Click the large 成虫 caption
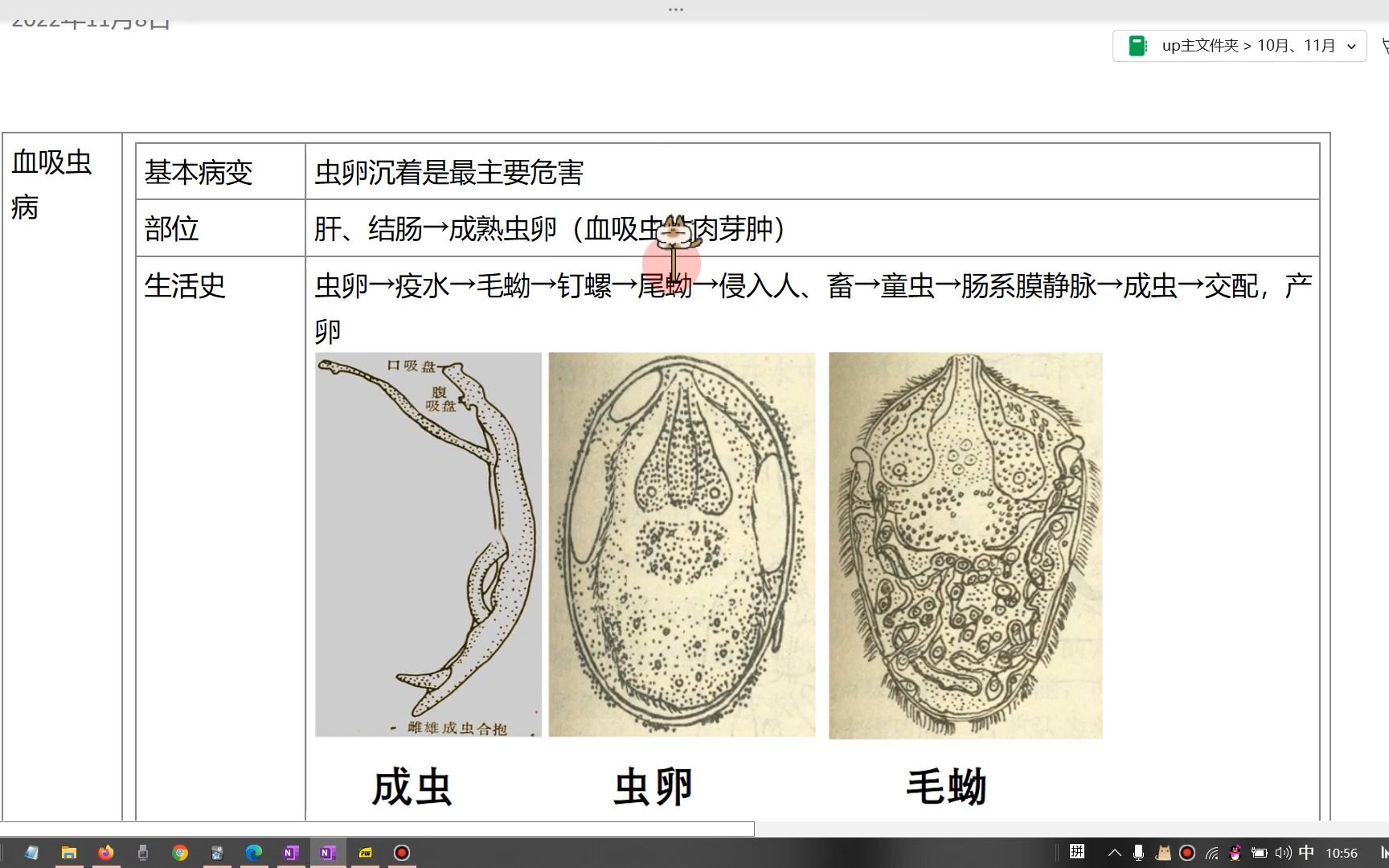 pos(412,787)
